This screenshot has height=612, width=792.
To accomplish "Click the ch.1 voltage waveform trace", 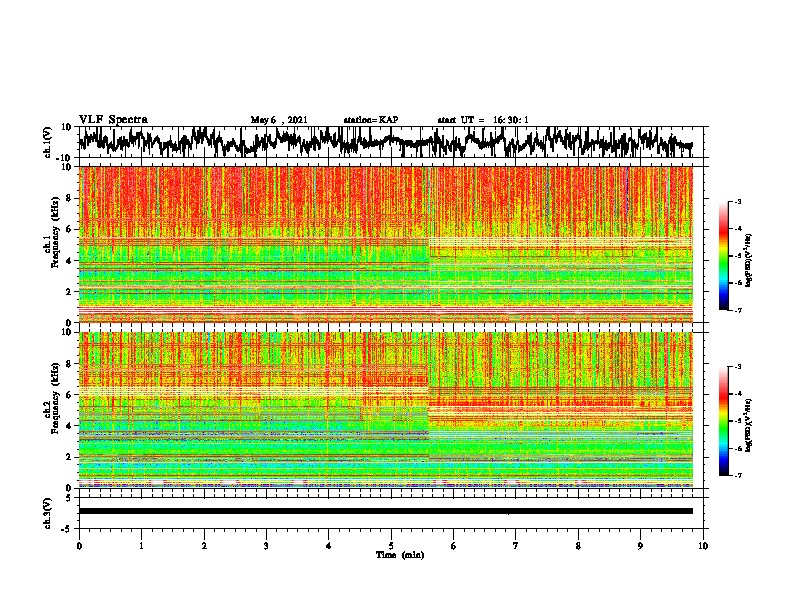I will pos(385,141).
